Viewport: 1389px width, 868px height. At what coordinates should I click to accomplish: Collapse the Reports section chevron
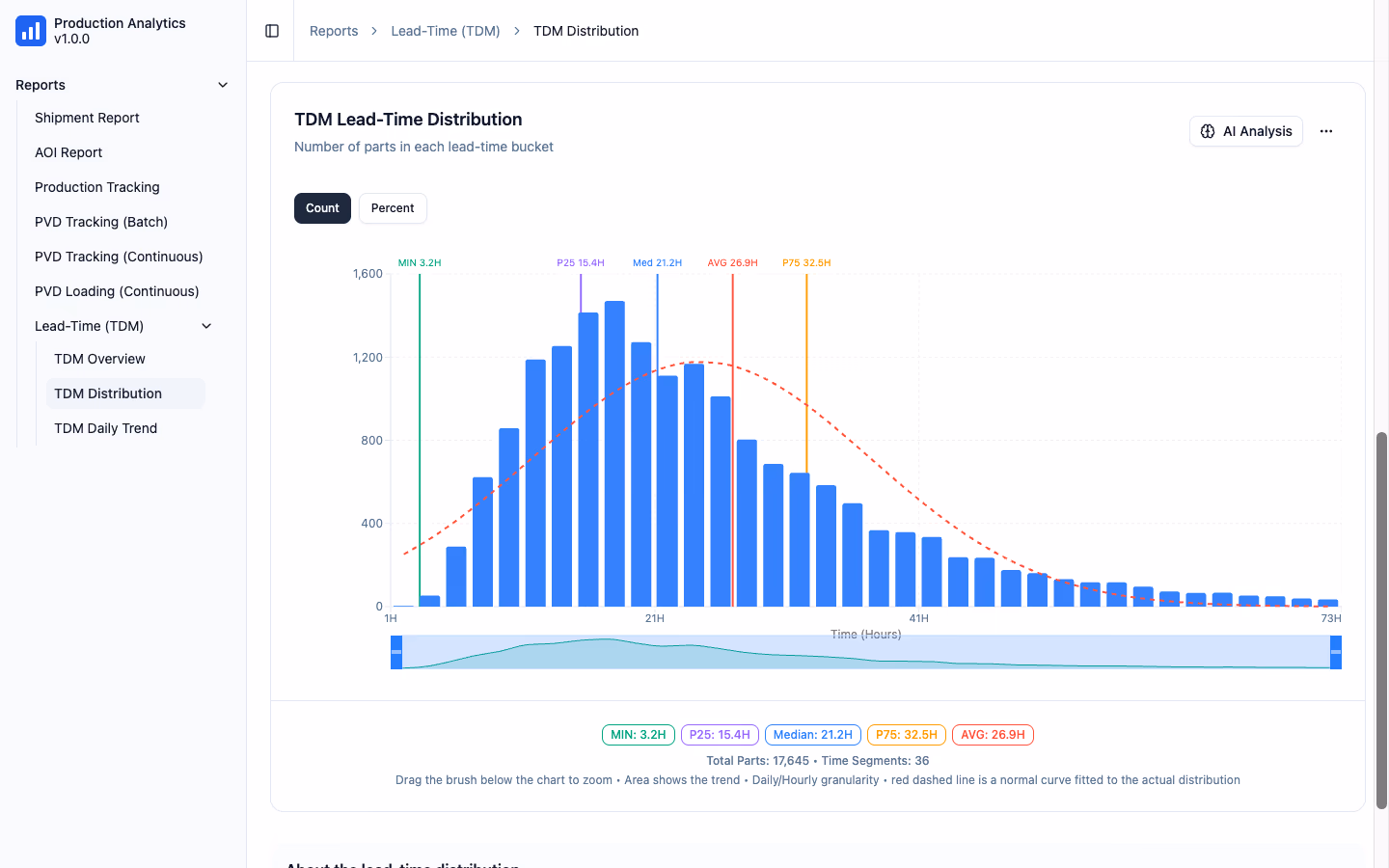223,85
